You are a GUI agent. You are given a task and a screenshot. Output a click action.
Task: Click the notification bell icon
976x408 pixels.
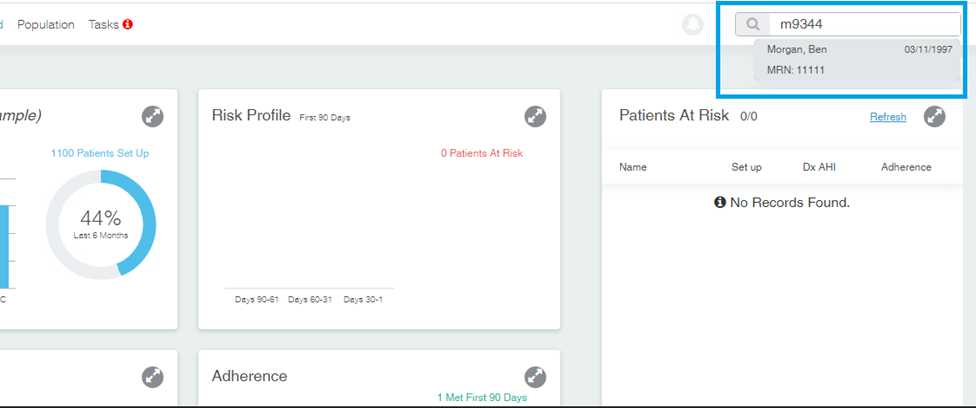pos(693,25)
